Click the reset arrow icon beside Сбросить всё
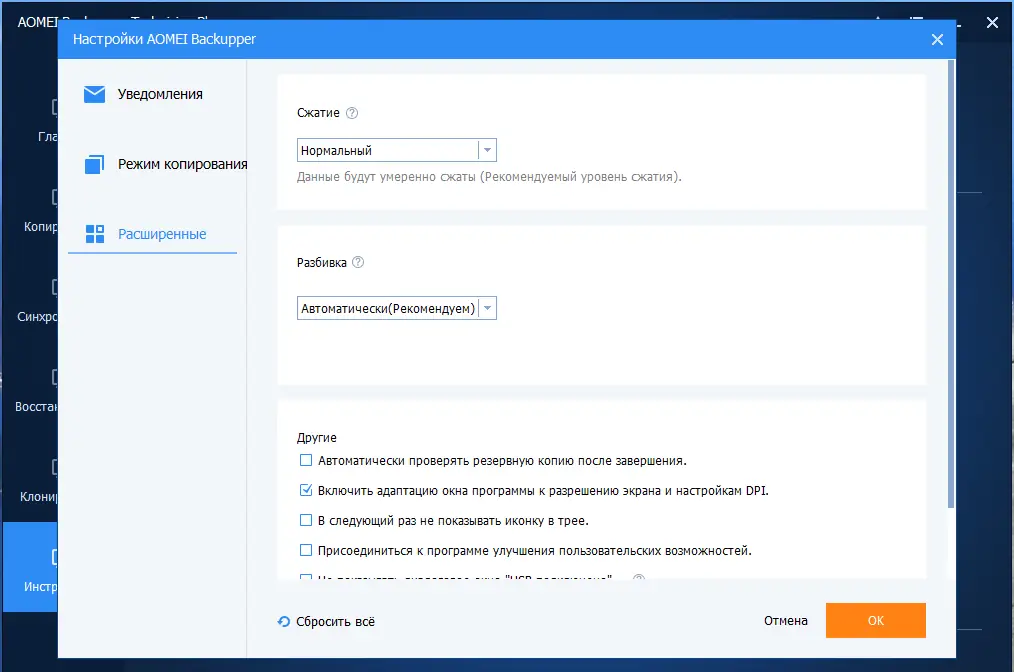 (284, 622)
